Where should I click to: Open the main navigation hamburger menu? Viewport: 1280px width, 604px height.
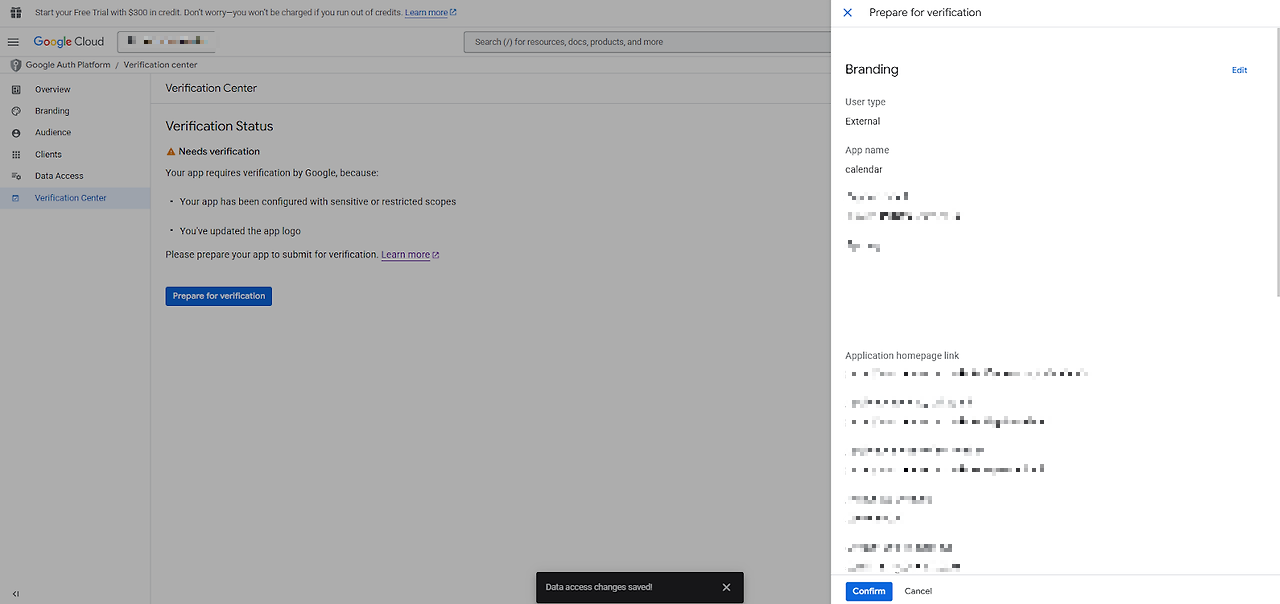click(x=14, y=42)
